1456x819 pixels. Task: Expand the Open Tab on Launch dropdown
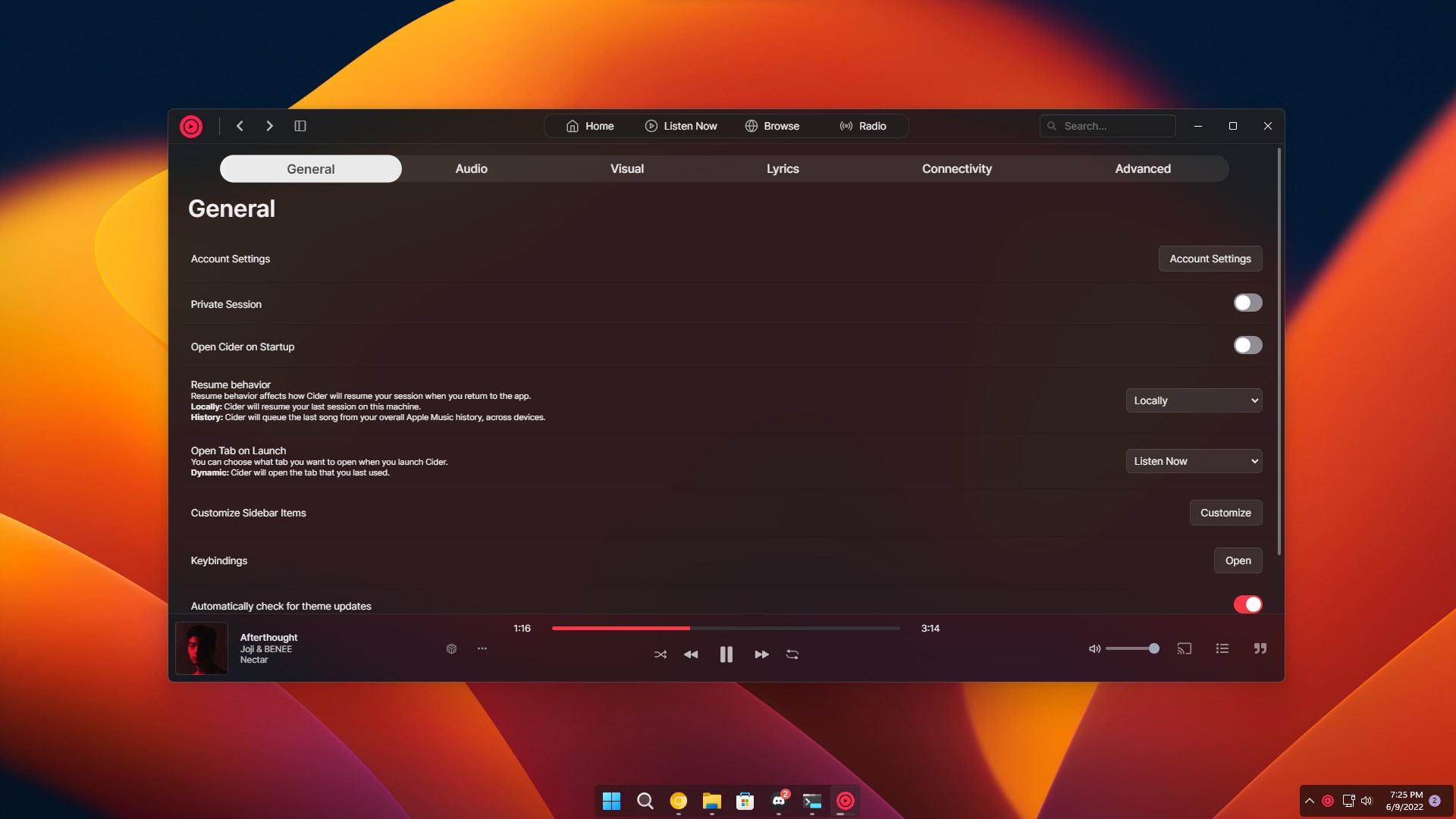click(x=1194, y=461)
